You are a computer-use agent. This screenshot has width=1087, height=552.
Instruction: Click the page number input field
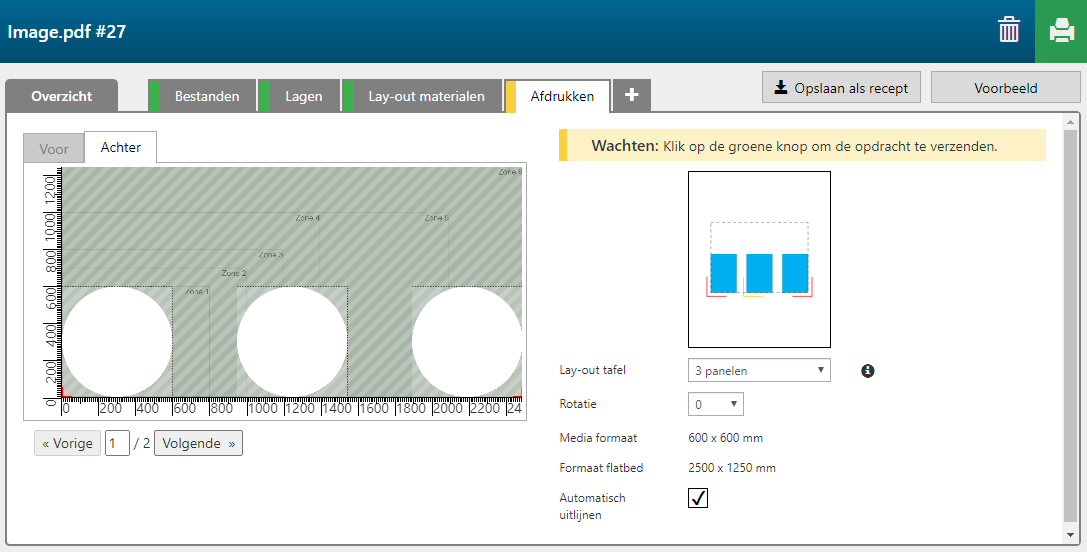117,443
